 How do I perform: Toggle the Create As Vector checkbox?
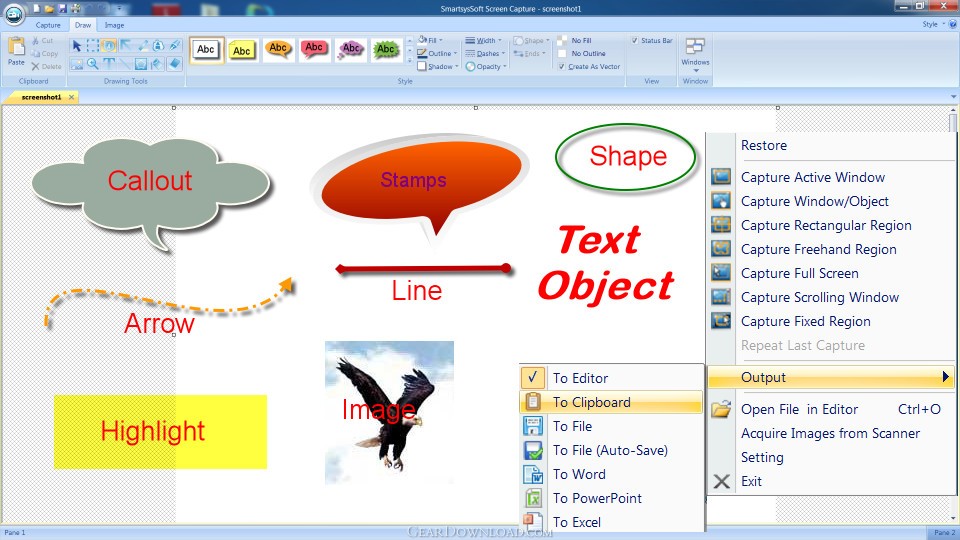click(x=562, y=67)
